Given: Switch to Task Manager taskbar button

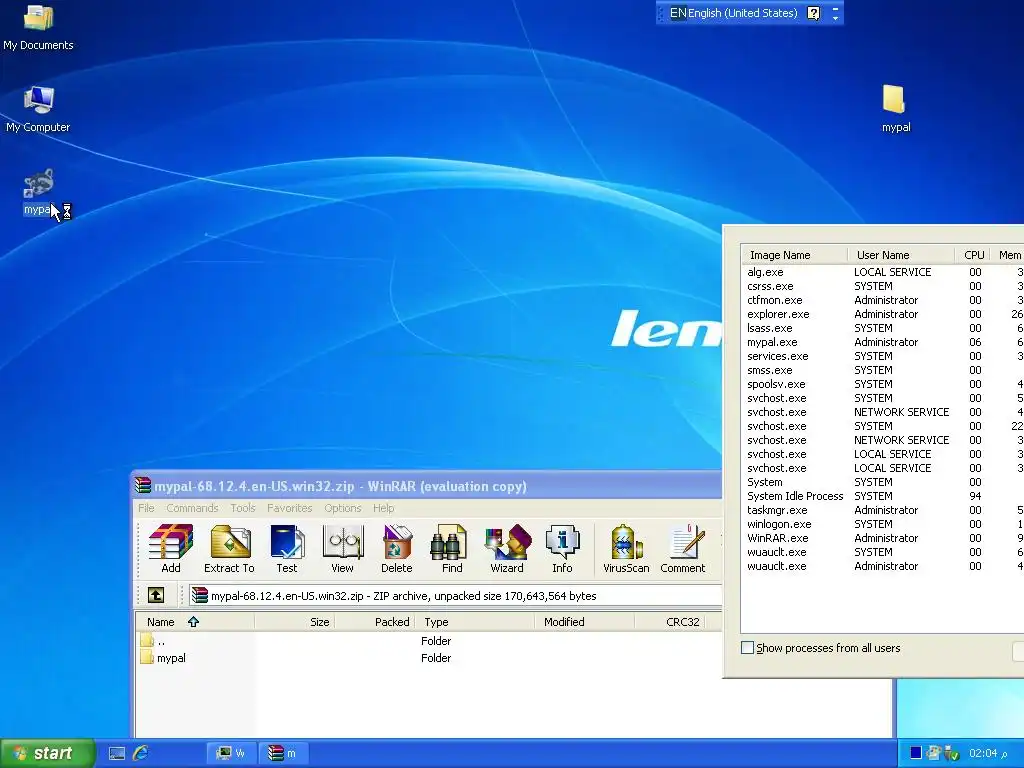Looking at the screenshot, I should (231, 753).
